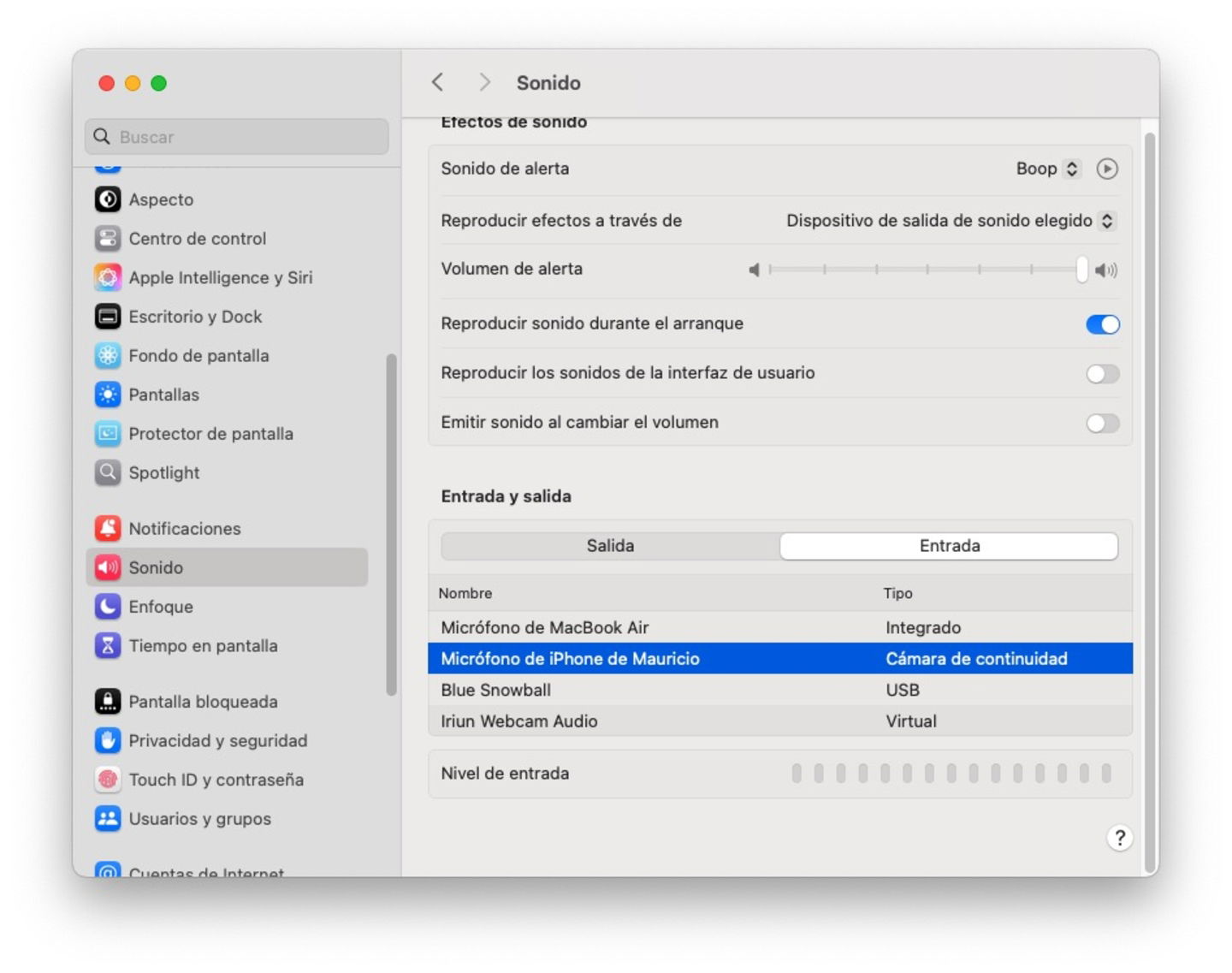The height and width of the screenshot is (973, 1232).
Task: Switch to the Entrada tab
Action: [x=950, y=546]
